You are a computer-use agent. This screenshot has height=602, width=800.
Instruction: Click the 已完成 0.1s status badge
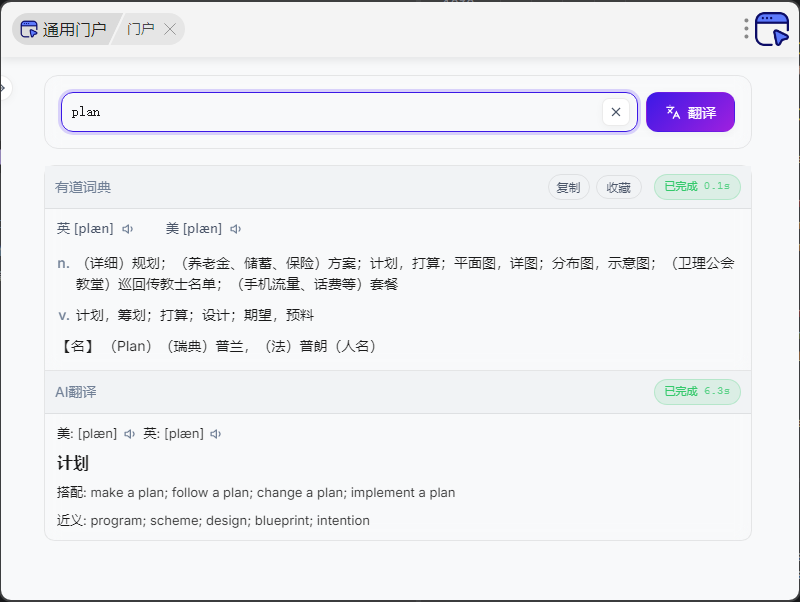[x=697, y=186]
